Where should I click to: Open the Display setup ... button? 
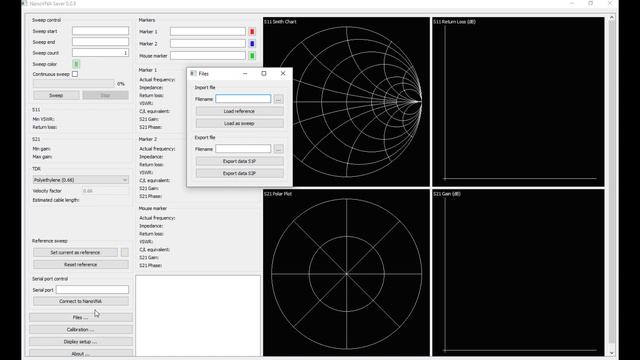[80, 342]
